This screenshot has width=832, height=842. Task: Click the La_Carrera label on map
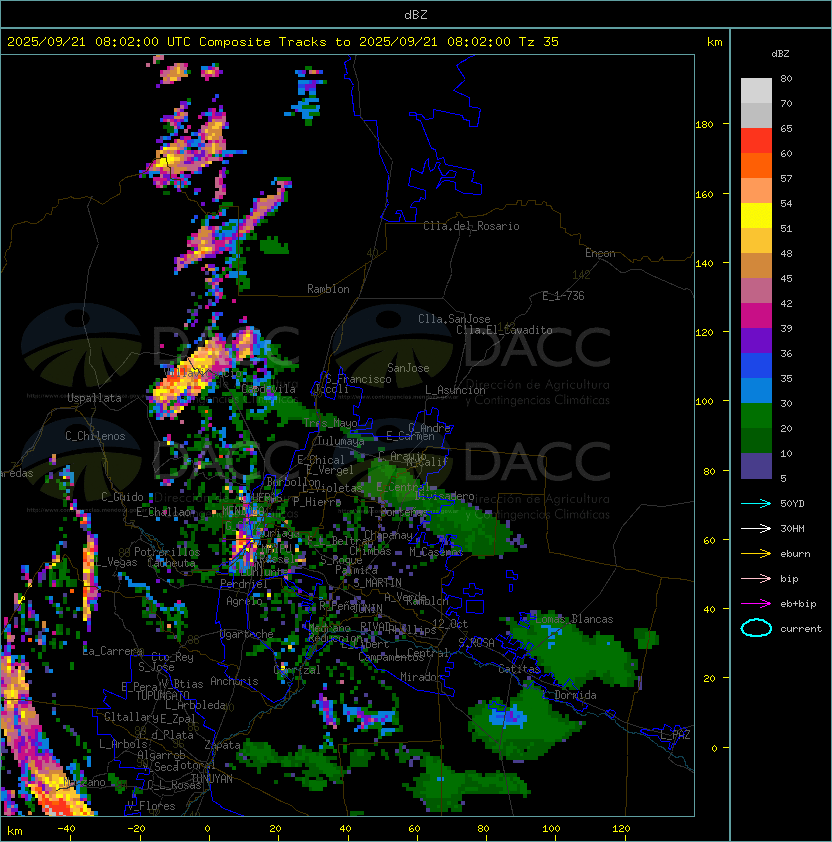click(x=112, y=651)
